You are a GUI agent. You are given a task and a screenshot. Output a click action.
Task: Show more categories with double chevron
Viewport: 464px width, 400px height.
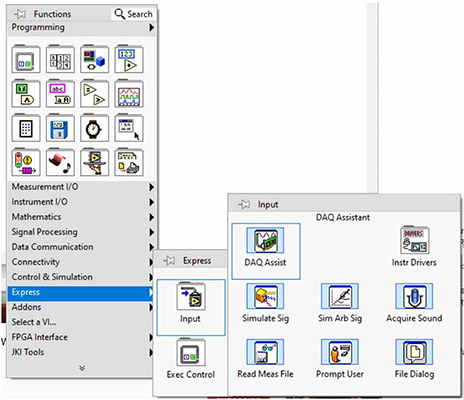point(82,368)
